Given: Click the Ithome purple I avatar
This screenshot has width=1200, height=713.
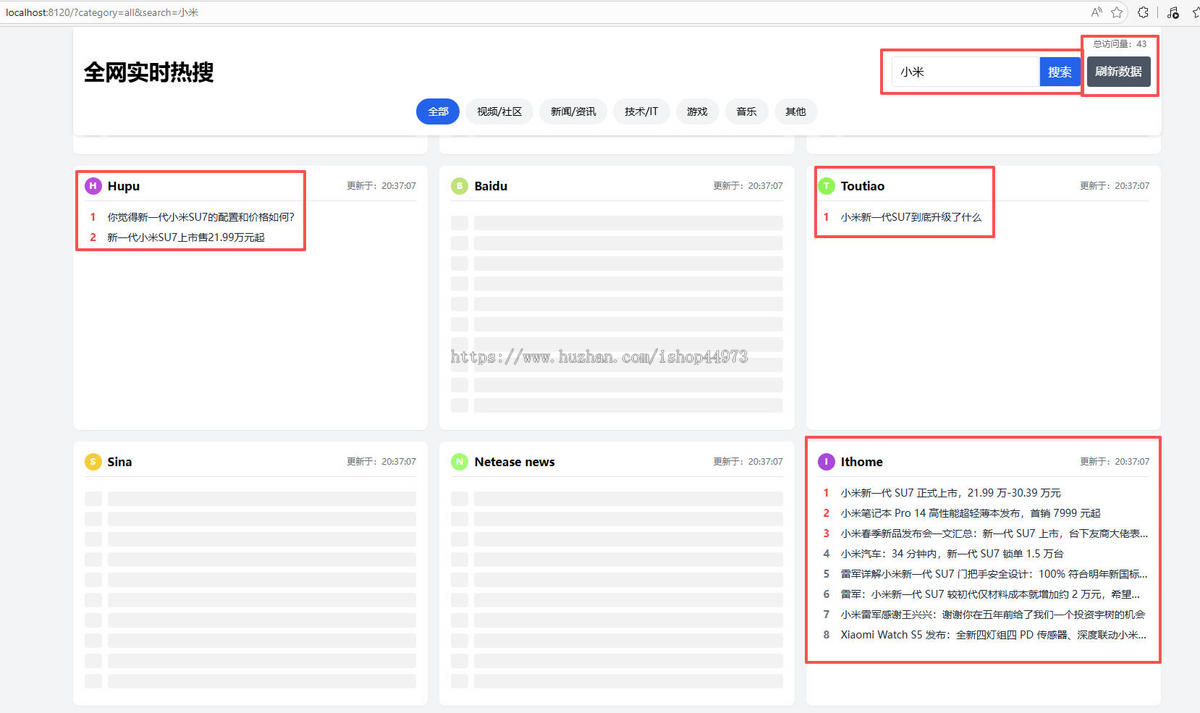Looking at the screenshot, I should click(826, 462).
